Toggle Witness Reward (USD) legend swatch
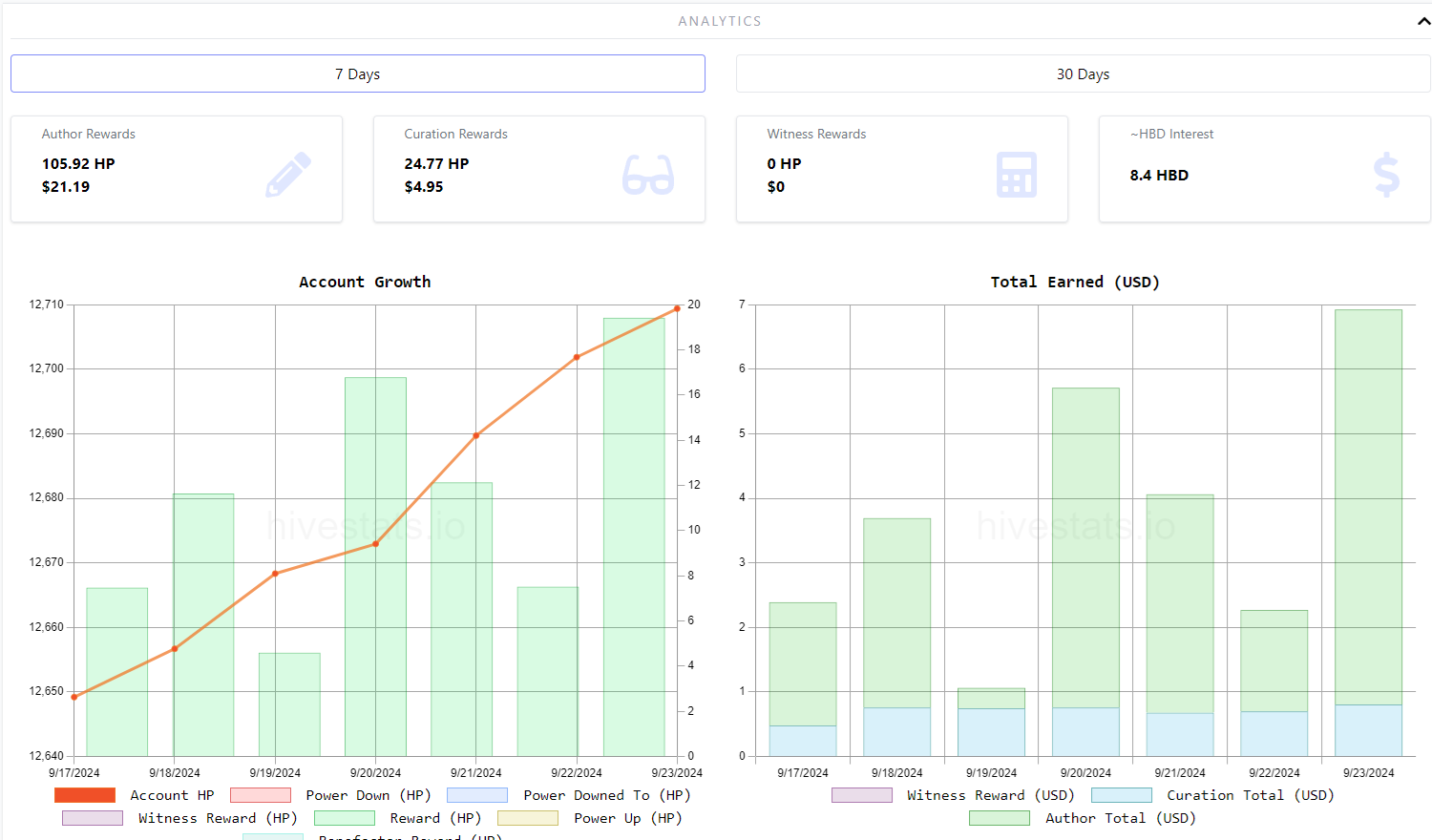This screenshot has height=840, width=1432. pos(862,795)
